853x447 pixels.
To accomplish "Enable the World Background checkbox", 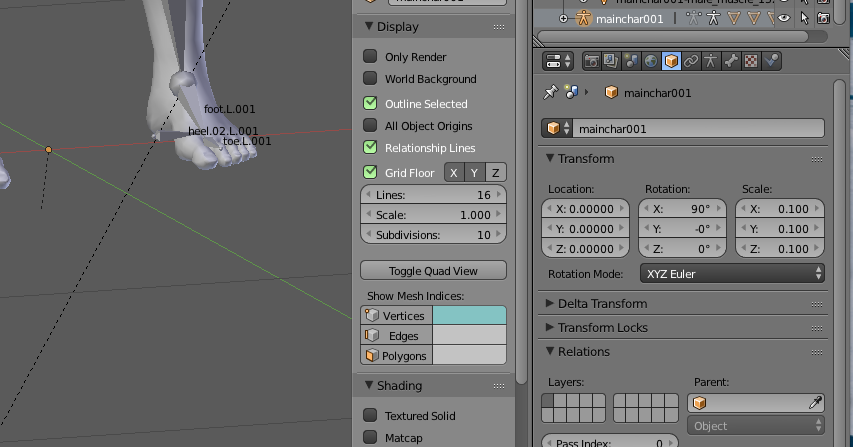I will pyautogui.click(x=370, y=78).
